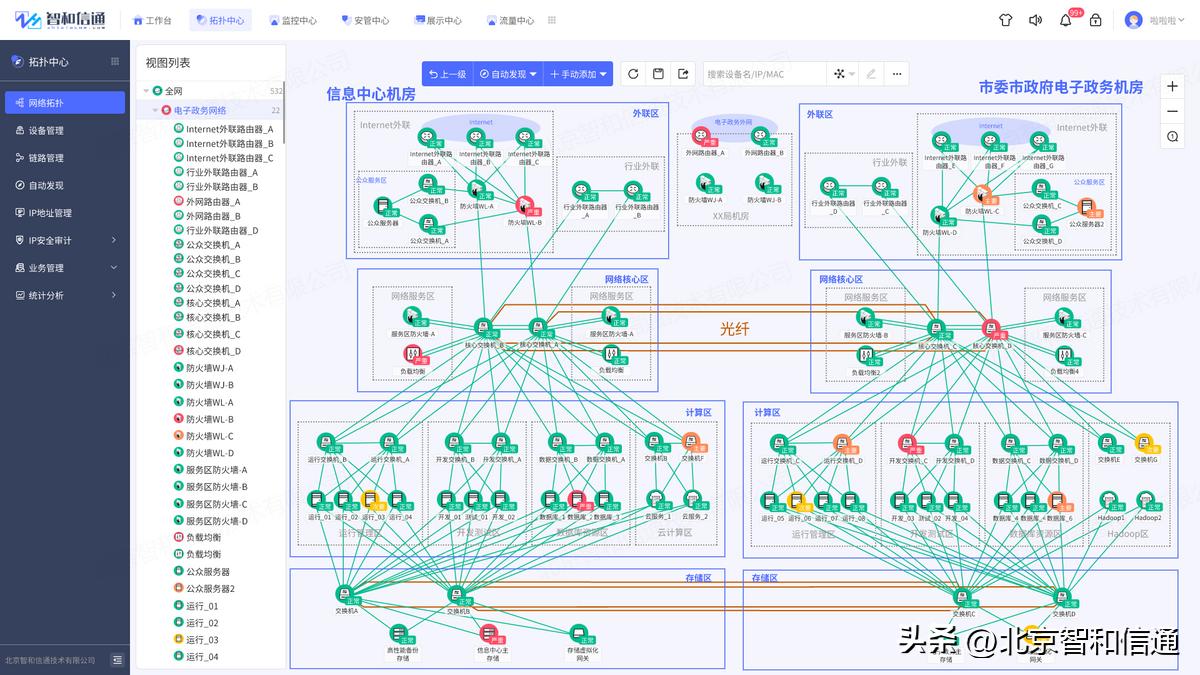Select 设备管理 in the left sidebar

tap(60, 129)
